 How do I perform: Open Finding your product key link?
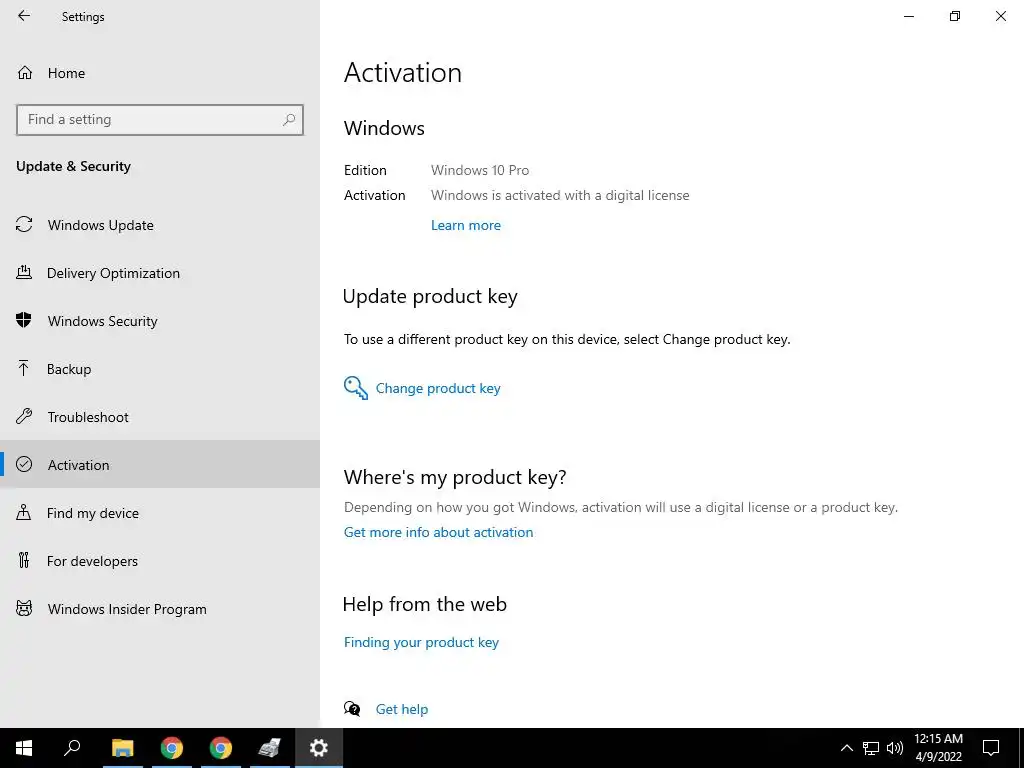click(x=421, y=643)
